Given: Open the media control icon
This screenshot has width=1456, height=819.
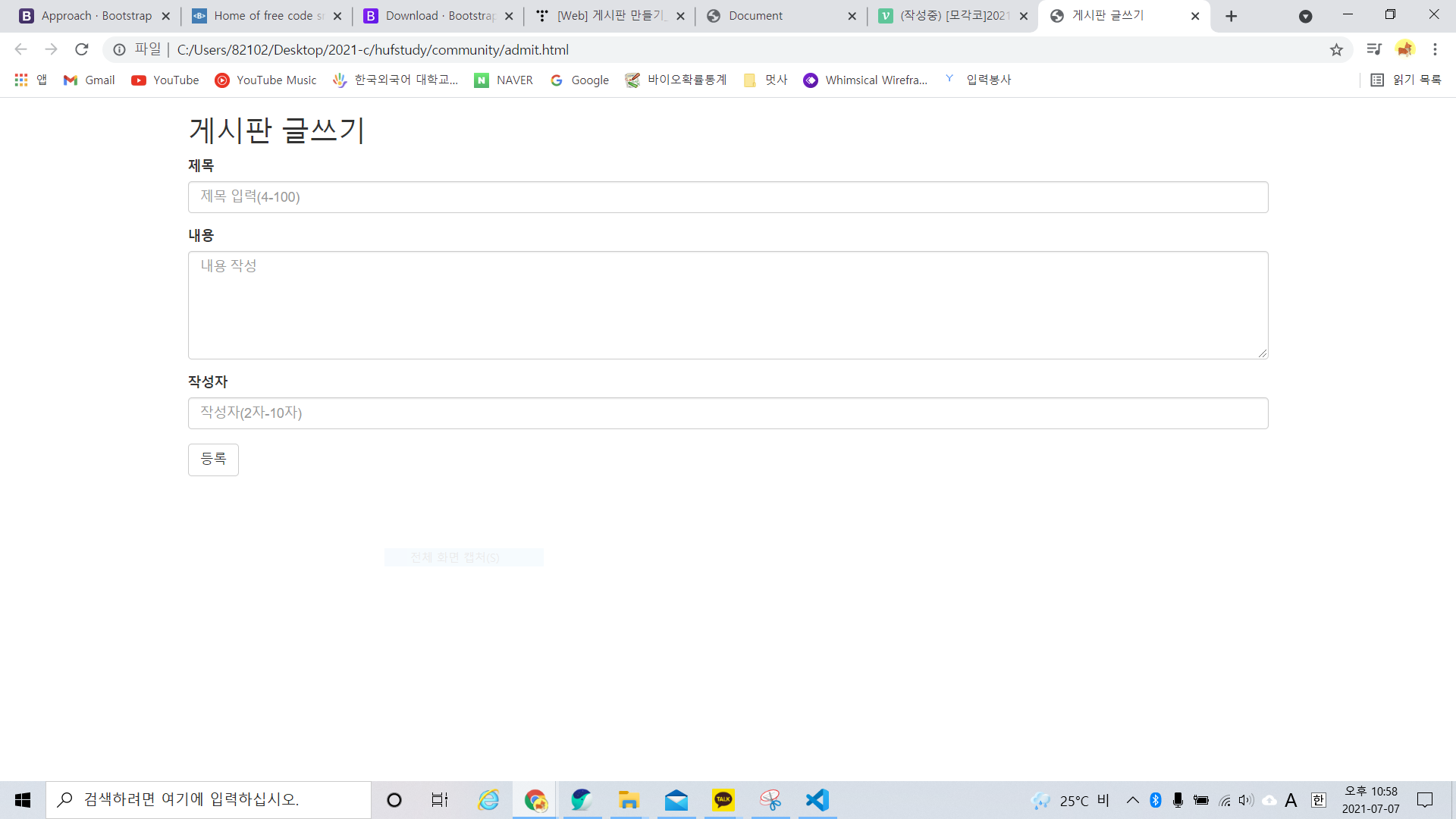Looking at the screenshot, I should click(1374, 49).
